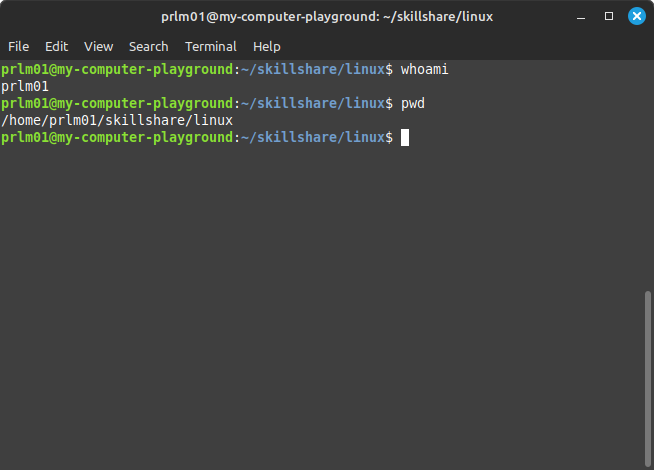
Task: Click the pwd command text
Action: point(413,103)
